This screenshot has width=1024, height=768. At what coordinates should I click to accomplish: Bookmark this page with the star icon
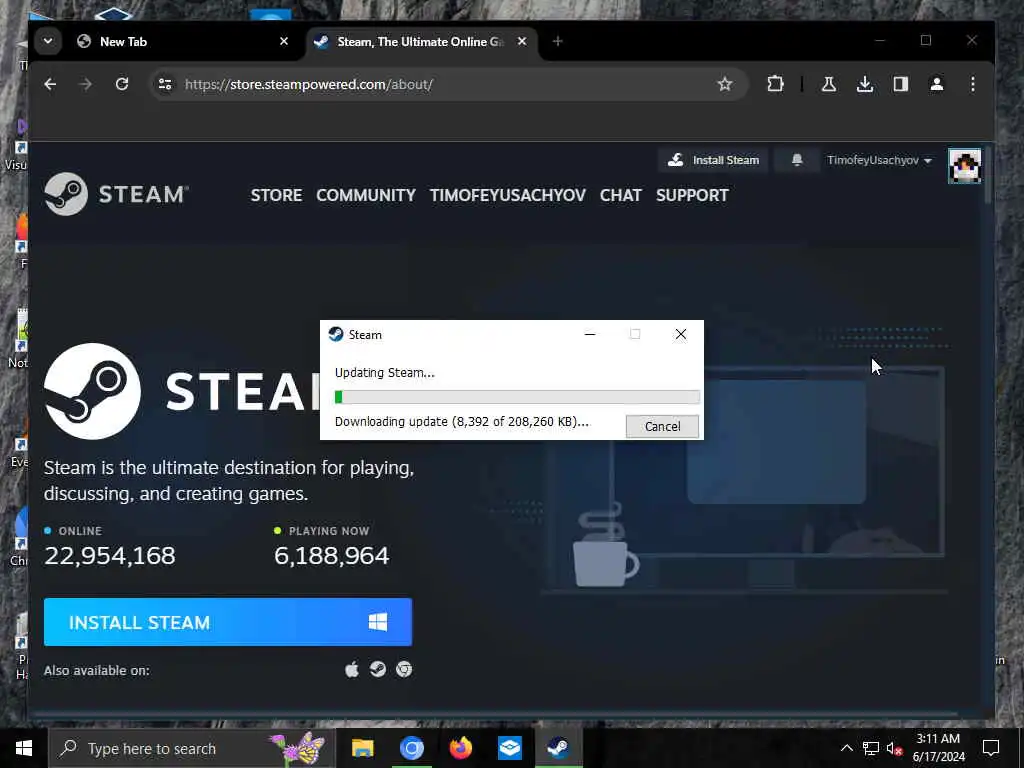(724, 84)
